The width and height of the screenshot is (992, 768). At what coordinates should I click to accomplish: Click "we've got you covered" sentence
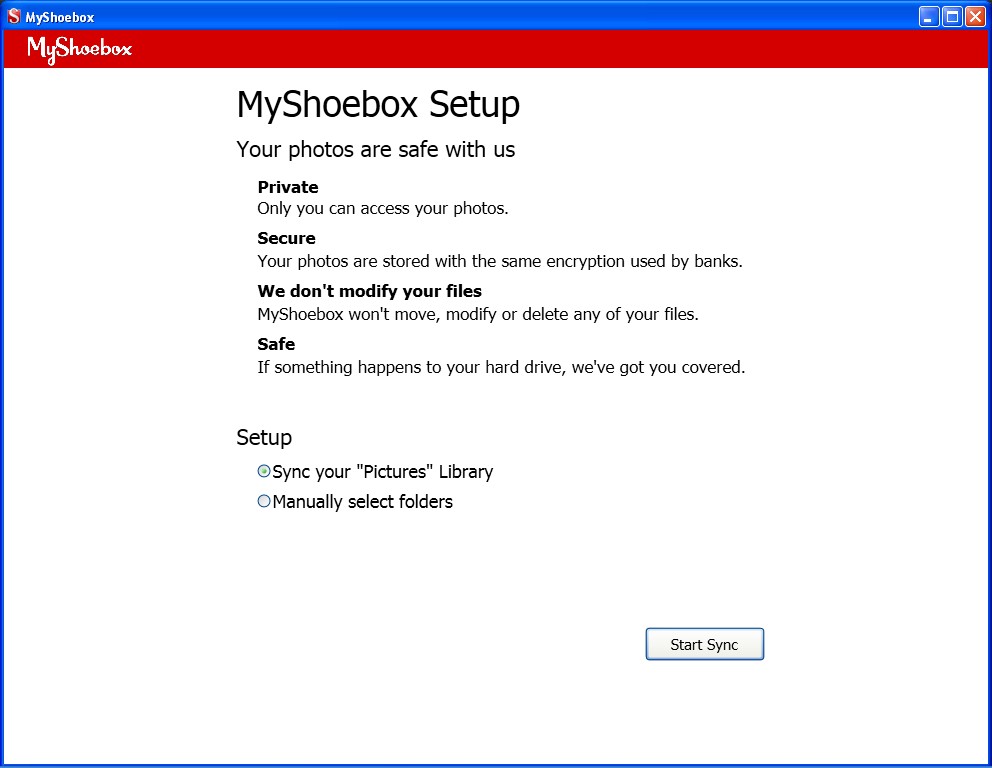tap(501, 368)
